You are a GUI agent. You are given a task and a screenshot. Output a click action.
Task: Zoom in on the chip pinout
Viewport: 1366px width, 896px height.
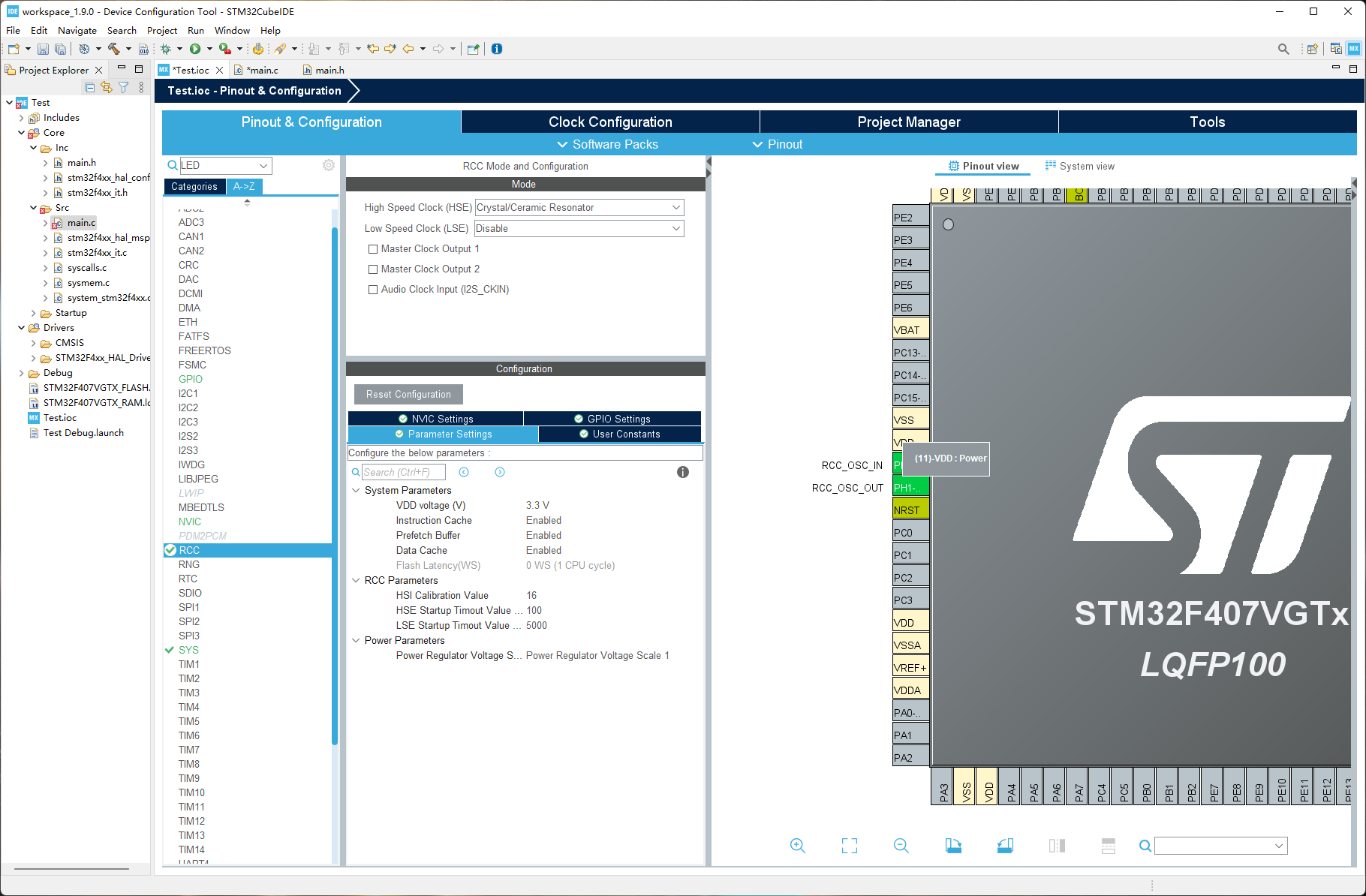798,846
